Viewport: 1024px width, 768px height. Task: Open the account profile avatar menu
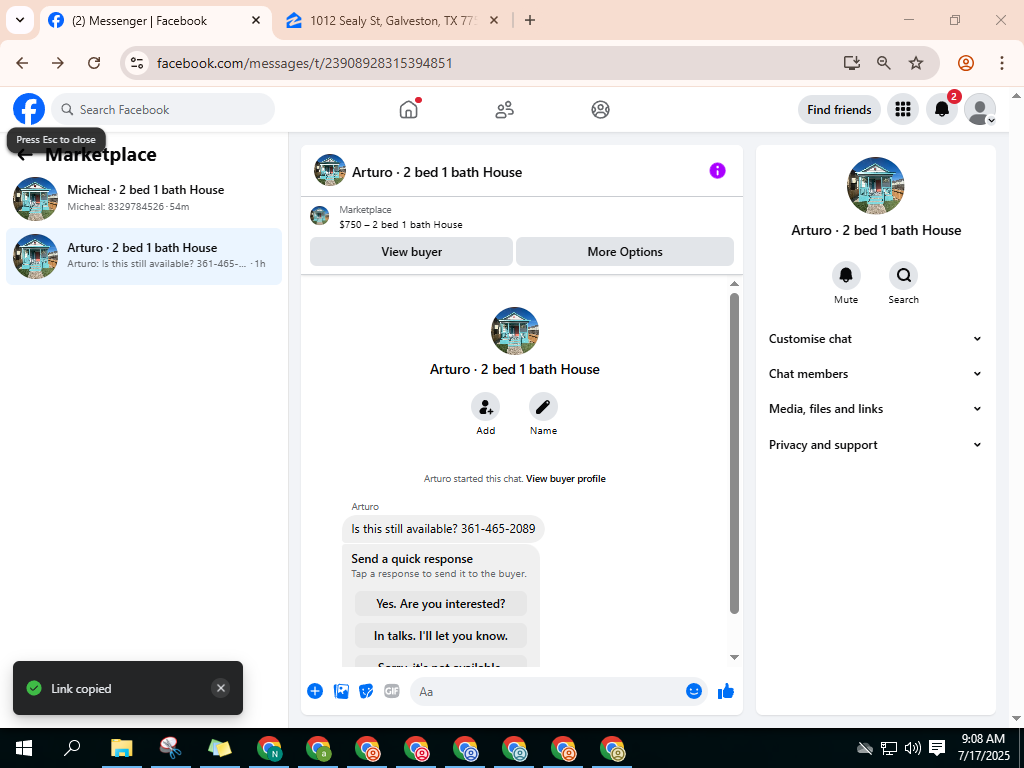(x=980, y=109)
